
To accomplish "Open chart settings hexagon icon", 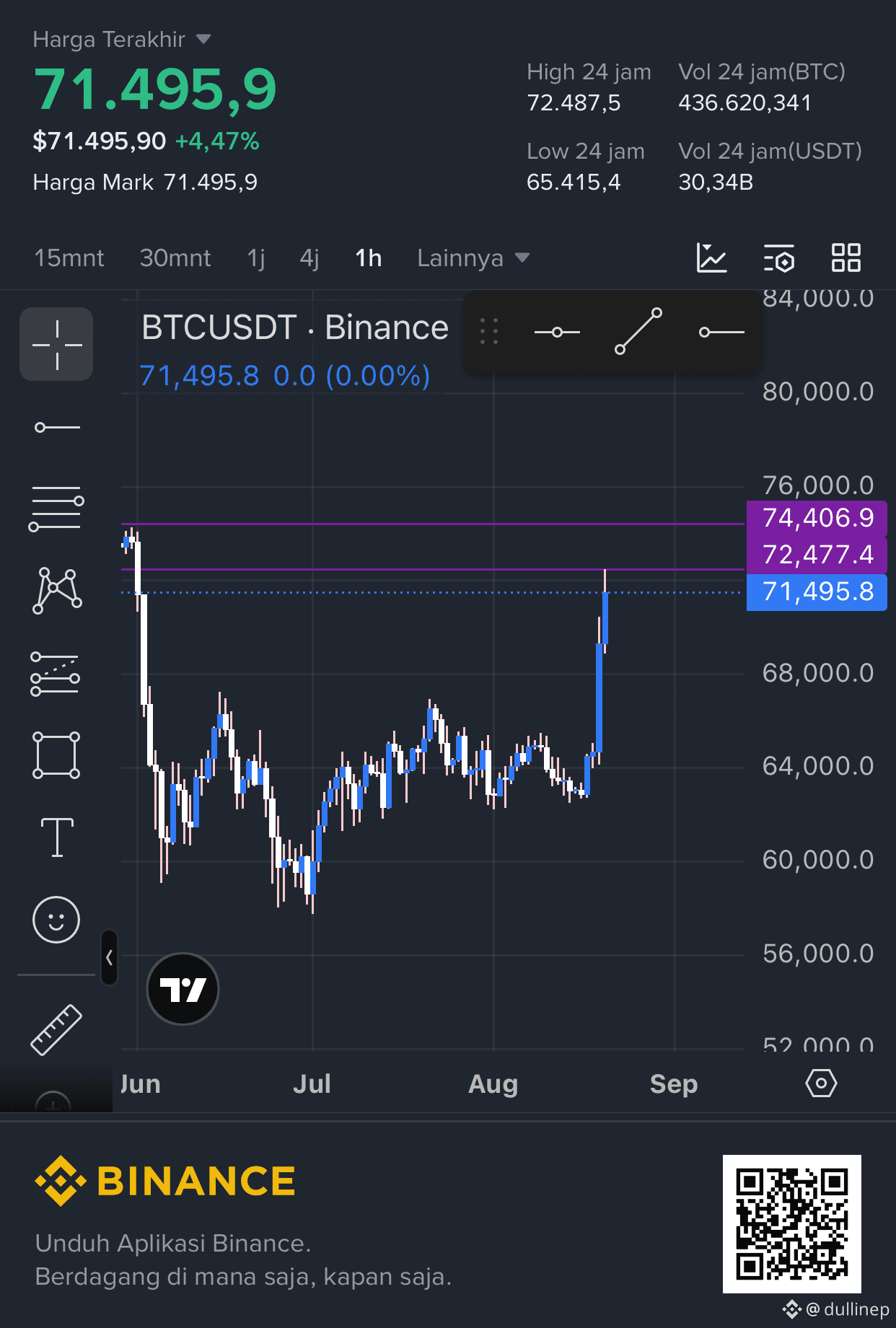I will click(821, 1083).
